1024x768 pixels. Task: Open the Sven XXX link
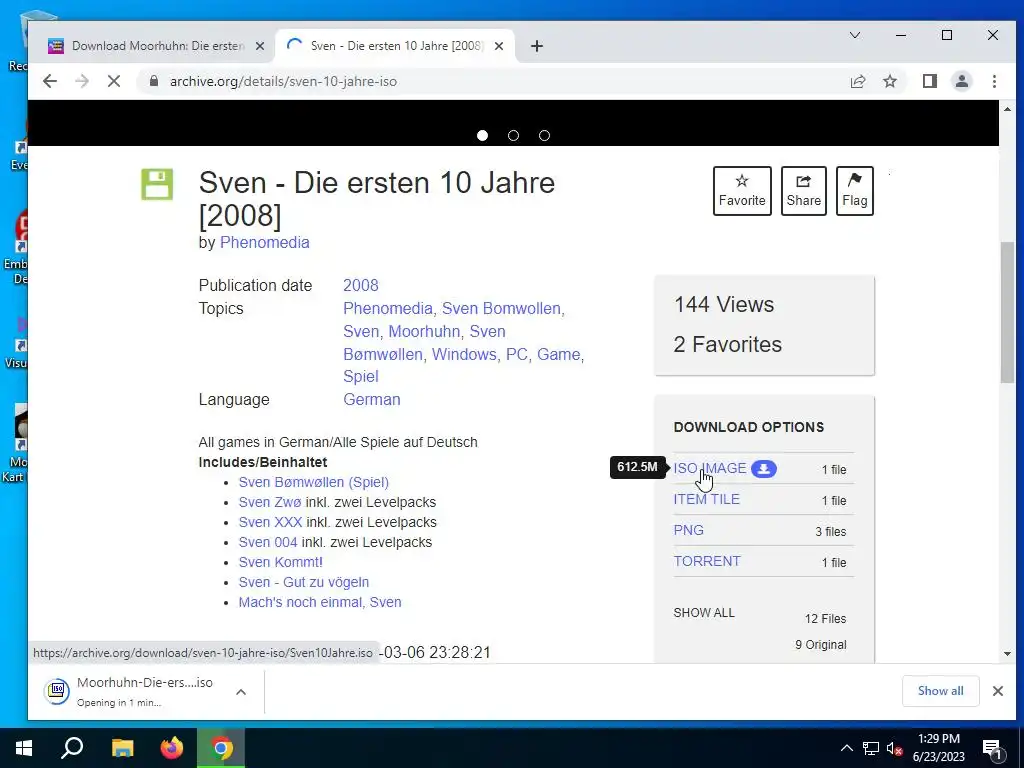tap(270, 522)
